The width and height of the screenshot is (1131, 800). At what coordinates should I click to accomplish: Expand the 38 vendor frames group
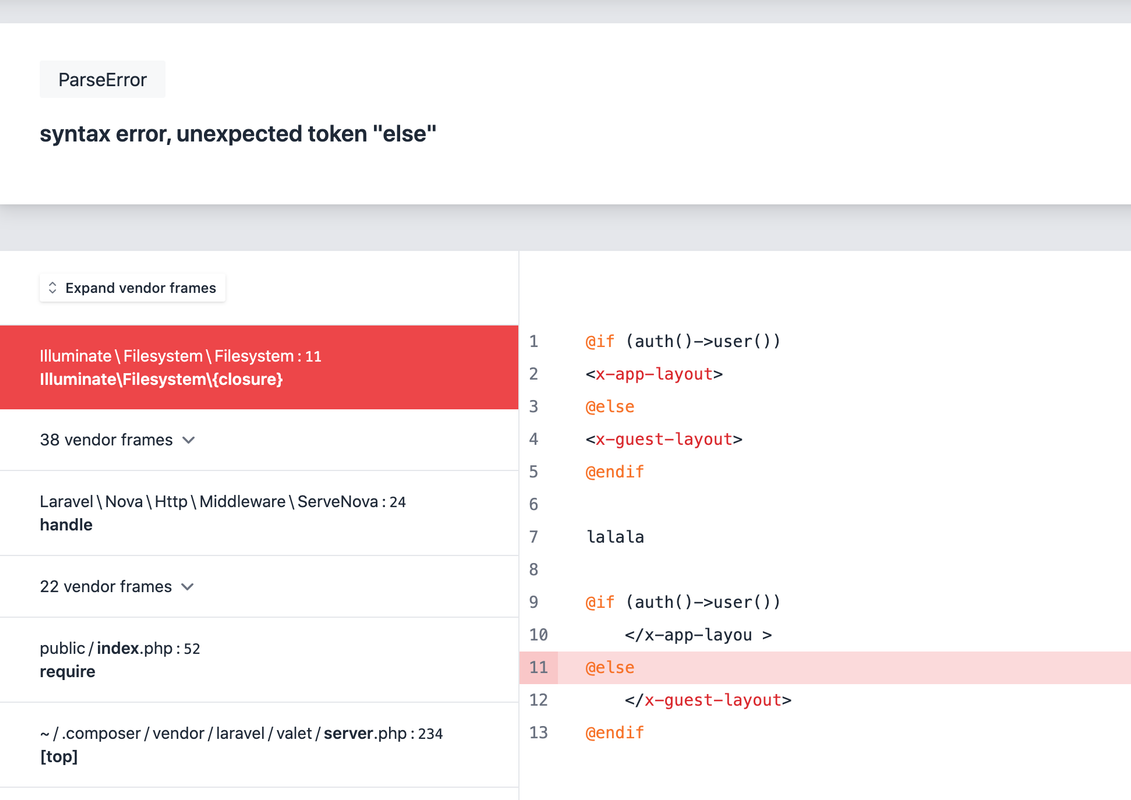[259, 440]
